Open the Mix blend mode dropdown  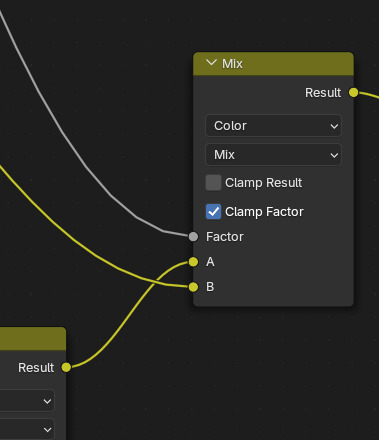(273, 155)
